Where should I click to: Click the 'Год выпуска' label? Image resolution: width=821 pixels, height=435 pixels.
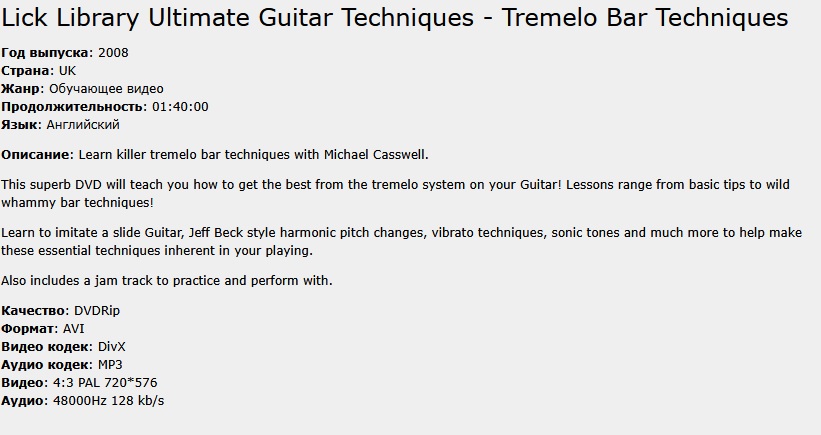(45, 52)
